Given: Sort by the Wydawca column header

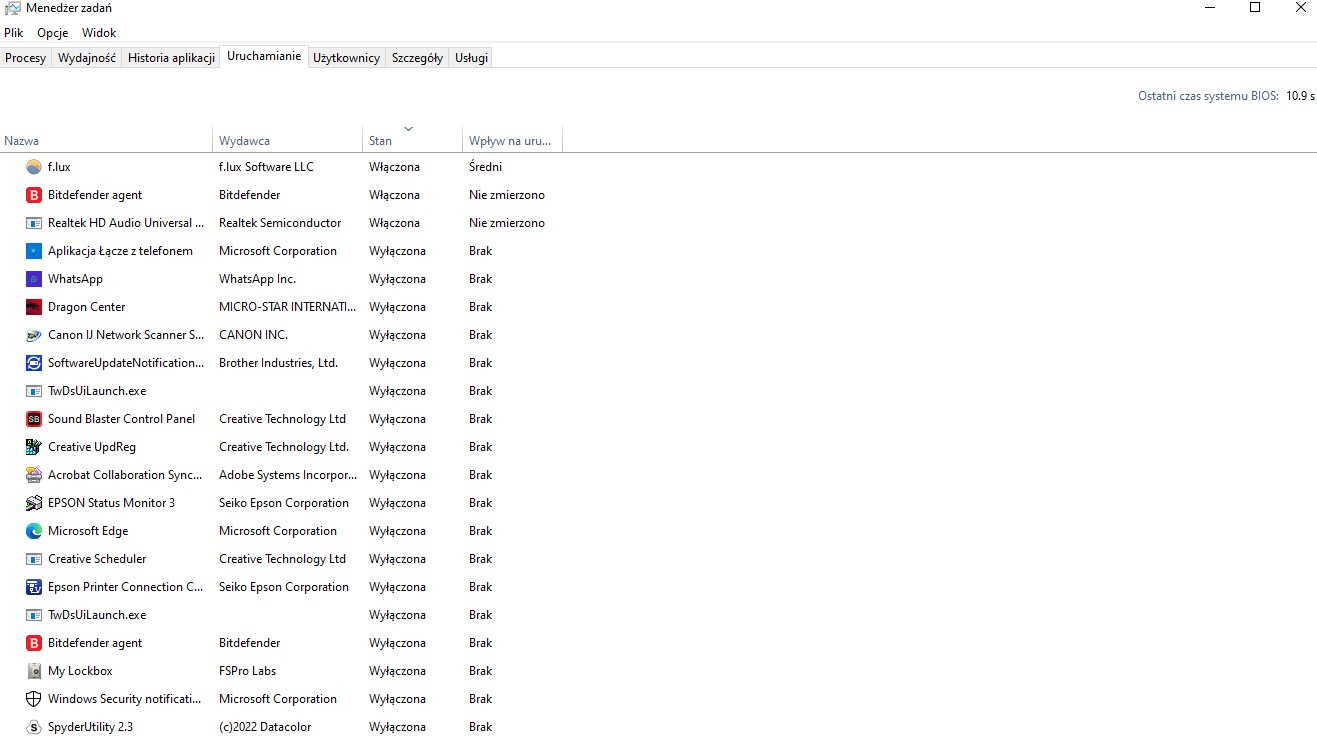Looking at the screenshot, I should tap(245, 141).
